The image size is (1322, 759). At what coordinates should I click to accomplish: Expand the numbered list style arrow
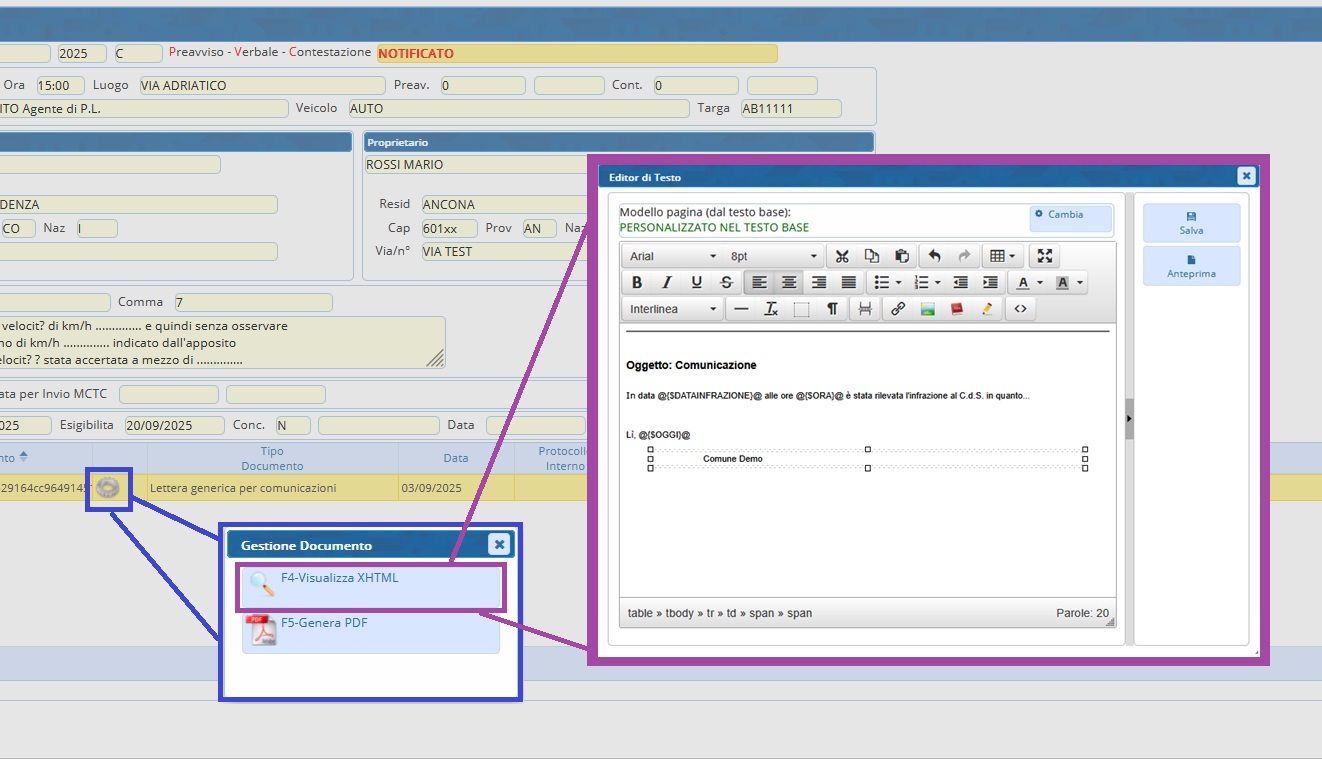[x=938, y=283]
